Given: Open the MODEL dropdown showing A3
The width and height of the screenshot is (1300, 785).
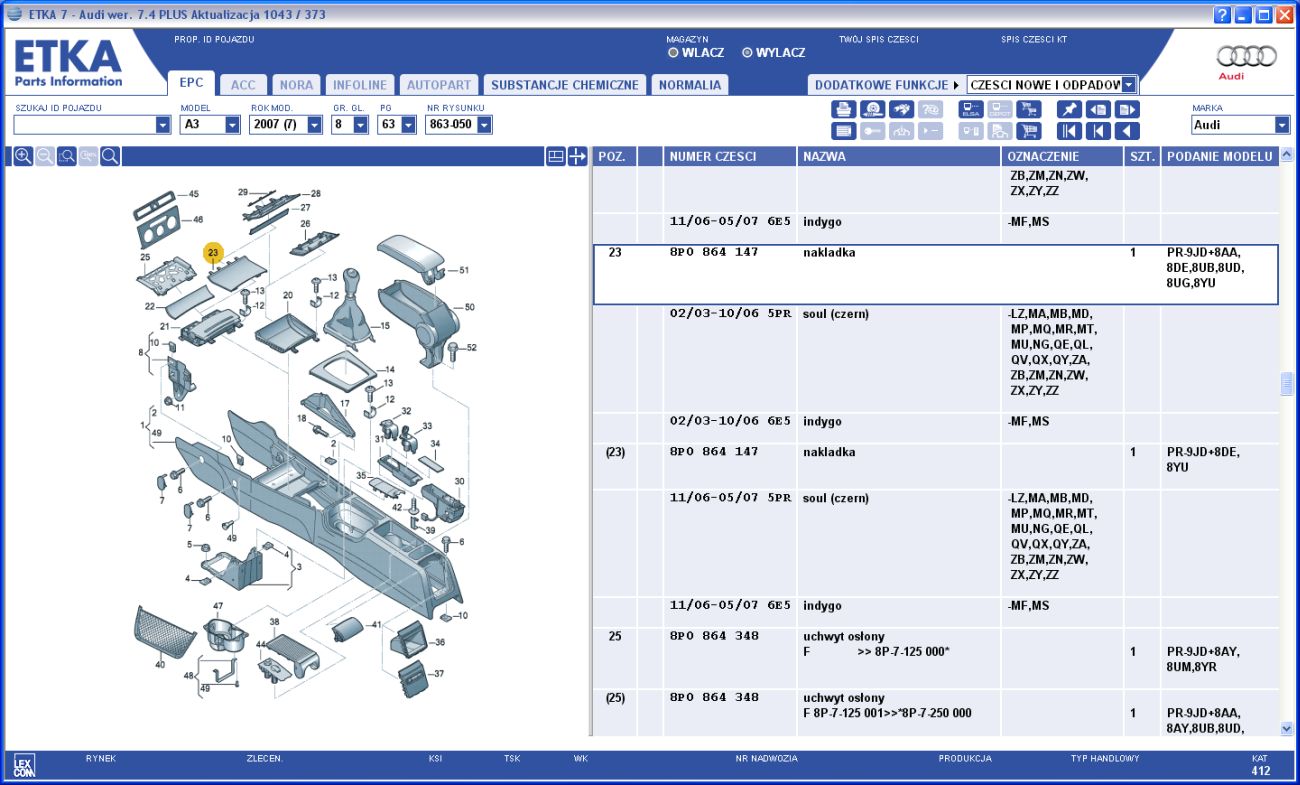Looking at the screenshot, I should click(x=232, y=125).
